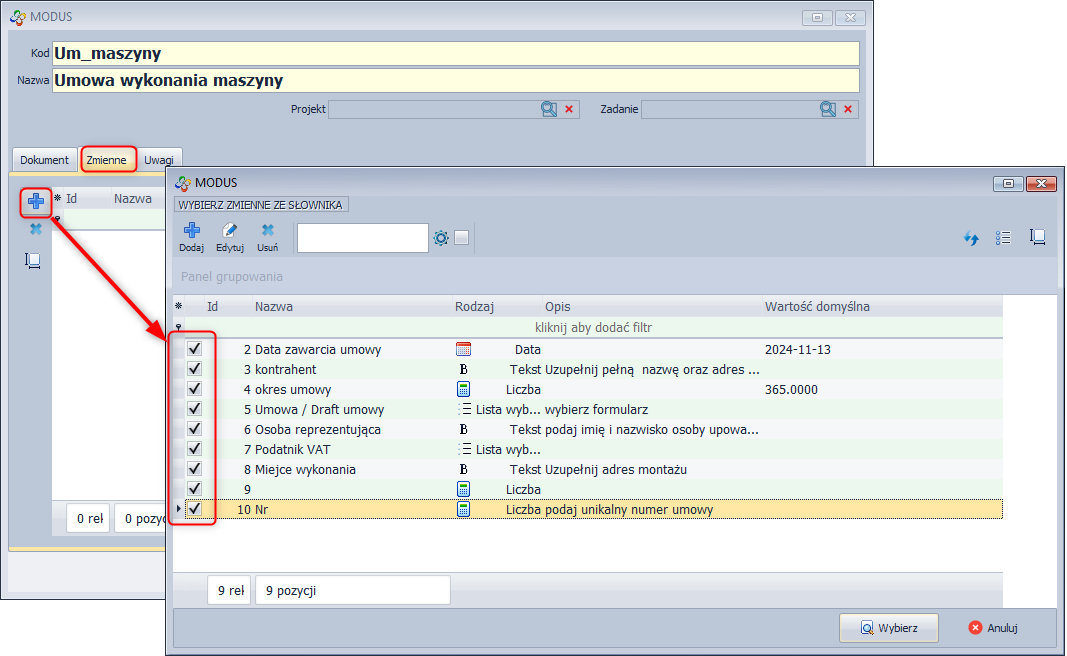Click the list view icon in top-right toolbar
Screen dimensions: 1067x656
pos(1004,238)
